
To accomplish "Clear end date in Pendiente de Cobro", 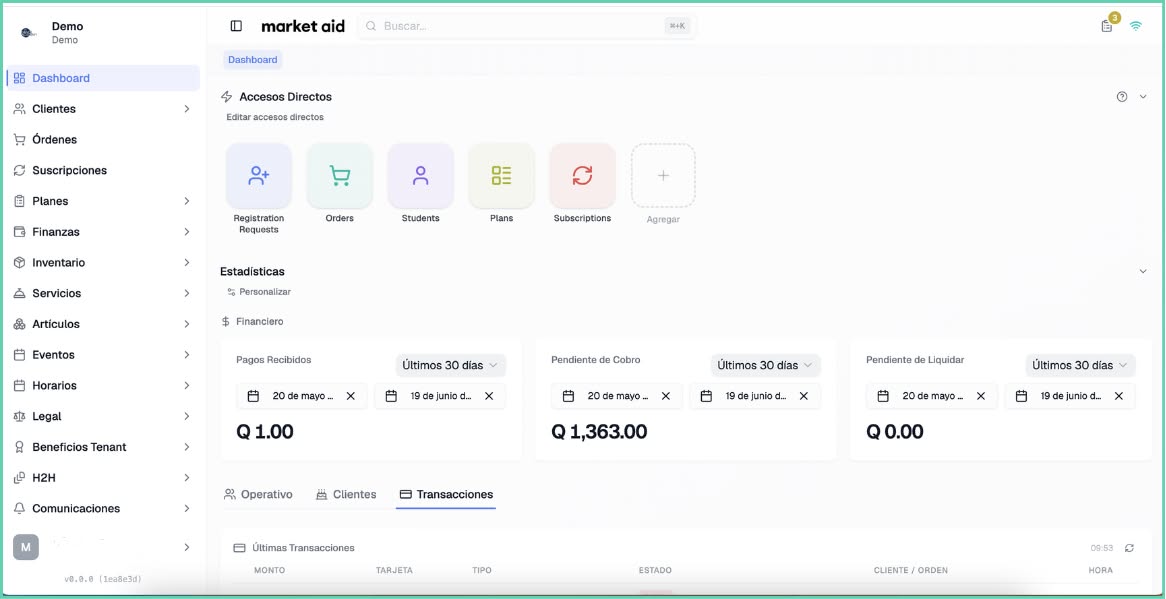I will pos(804,396).
